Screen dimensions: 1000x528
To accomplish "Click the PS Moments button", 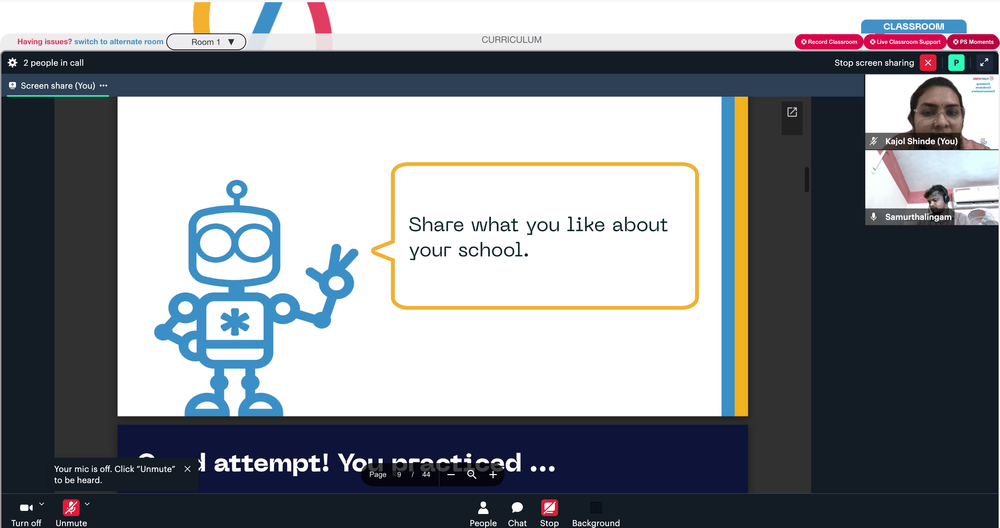I will (973, 41).
